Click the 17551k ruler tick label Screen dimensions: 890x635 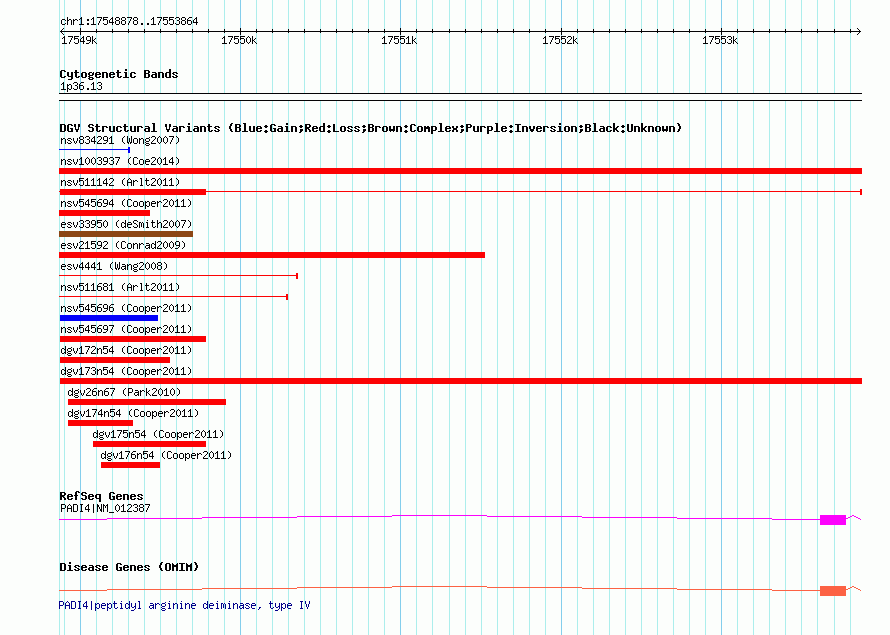pos(399,40)
